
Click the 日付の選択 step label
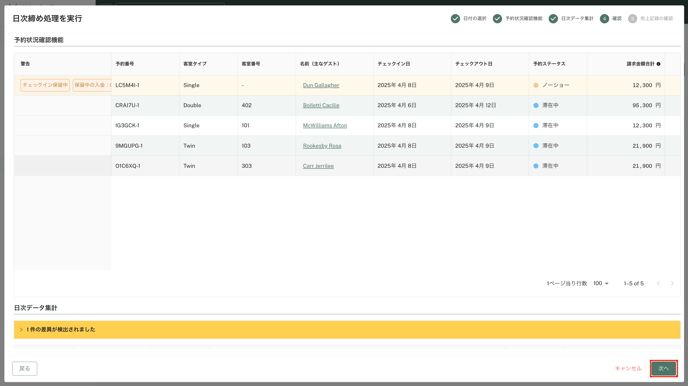[475, 18]
